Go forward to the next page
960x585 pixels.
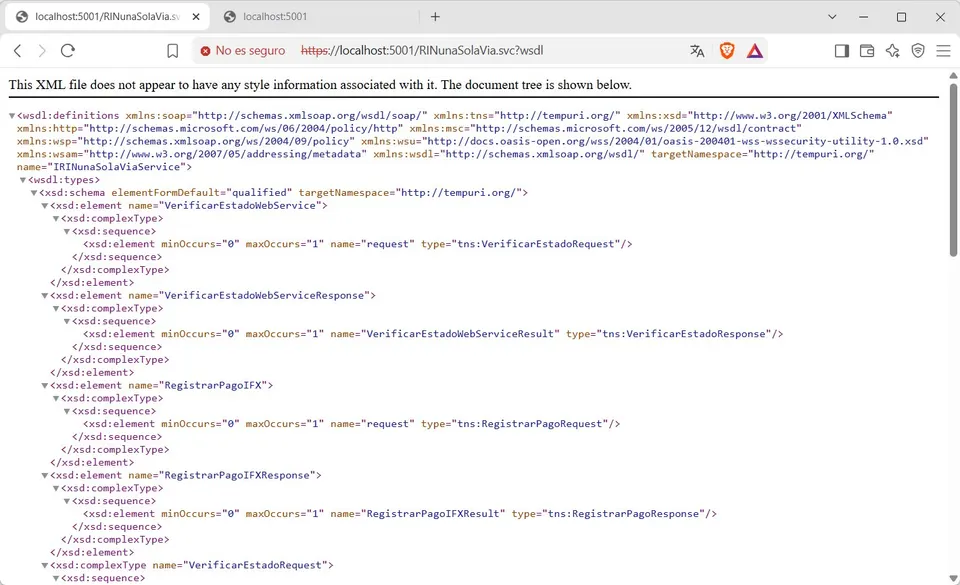click(42, 51)
